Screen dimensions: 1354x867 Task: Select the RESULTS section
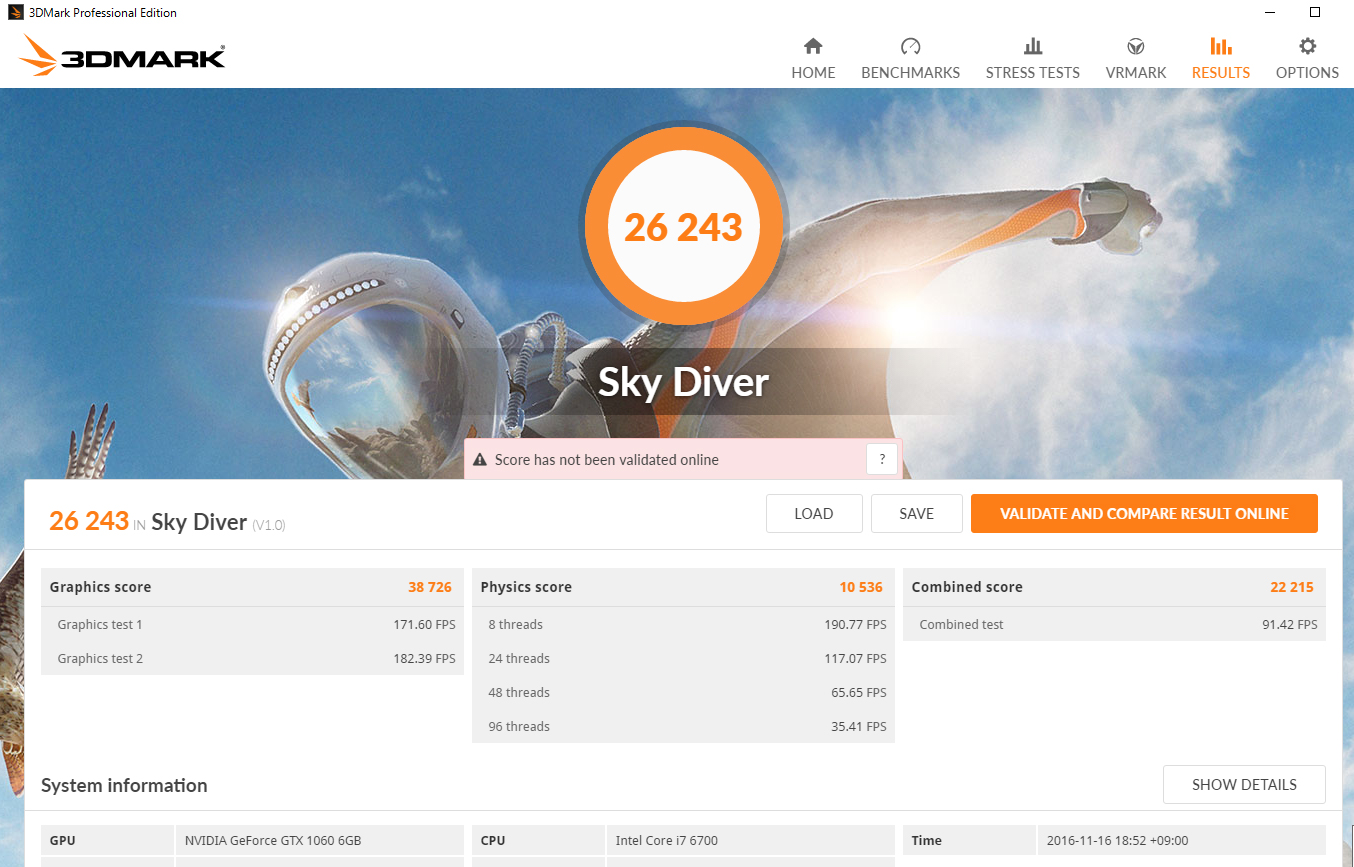1221,59
